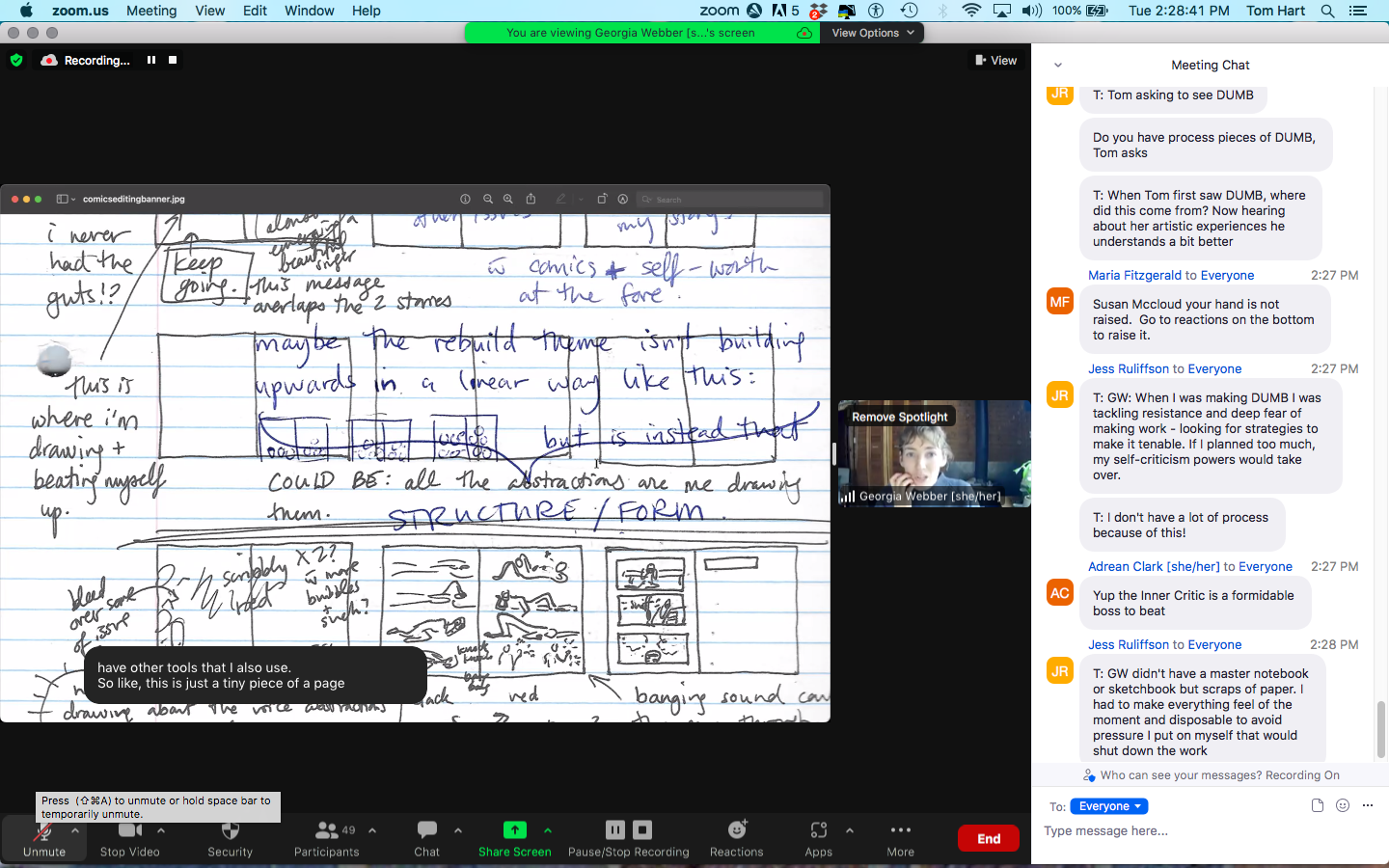
Task: Expand arrow next to Participants
Action: click(x=372, y=829)
